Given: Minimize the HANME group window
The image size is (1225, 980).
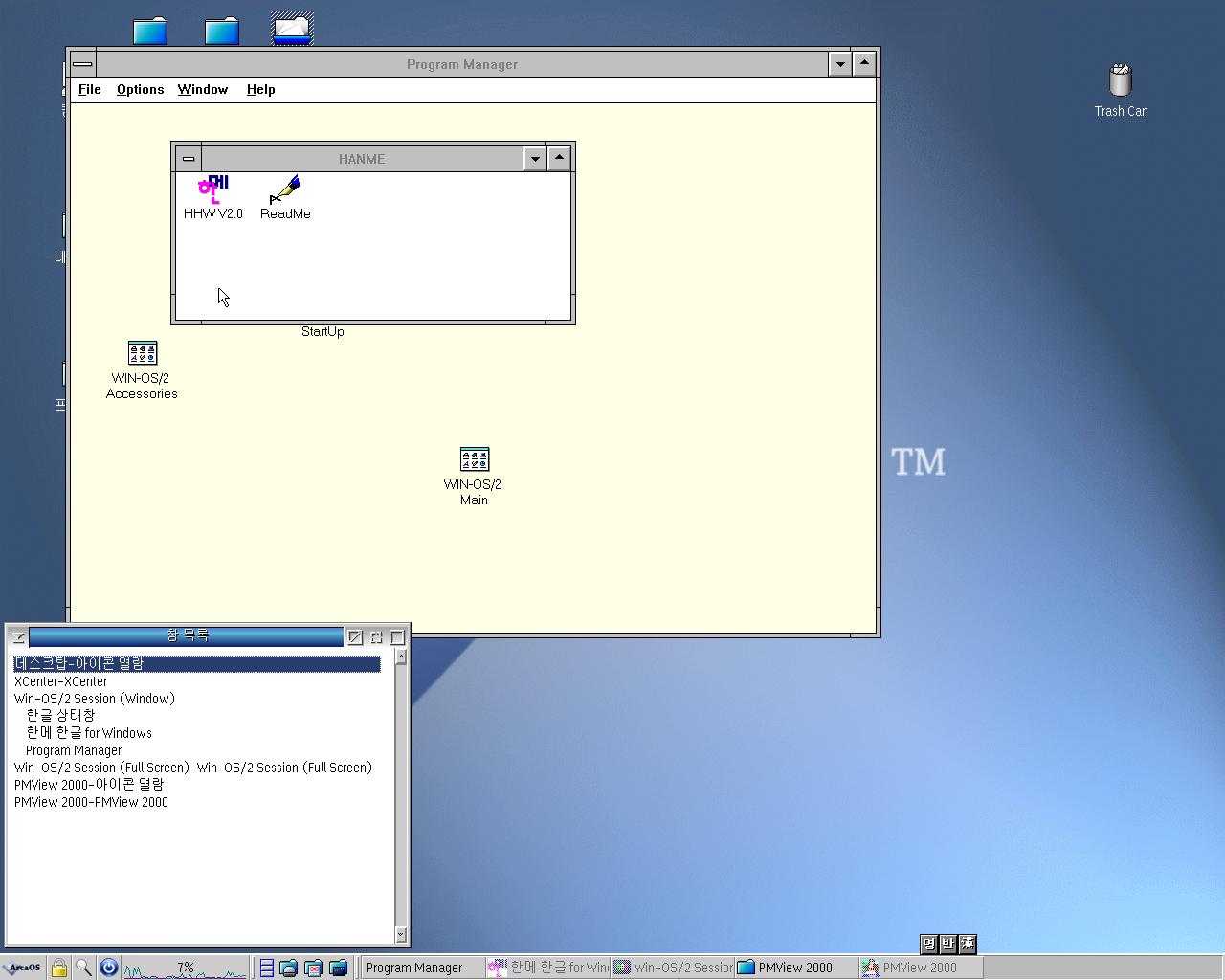Looking at the screenshot, I should click(535, 159).
